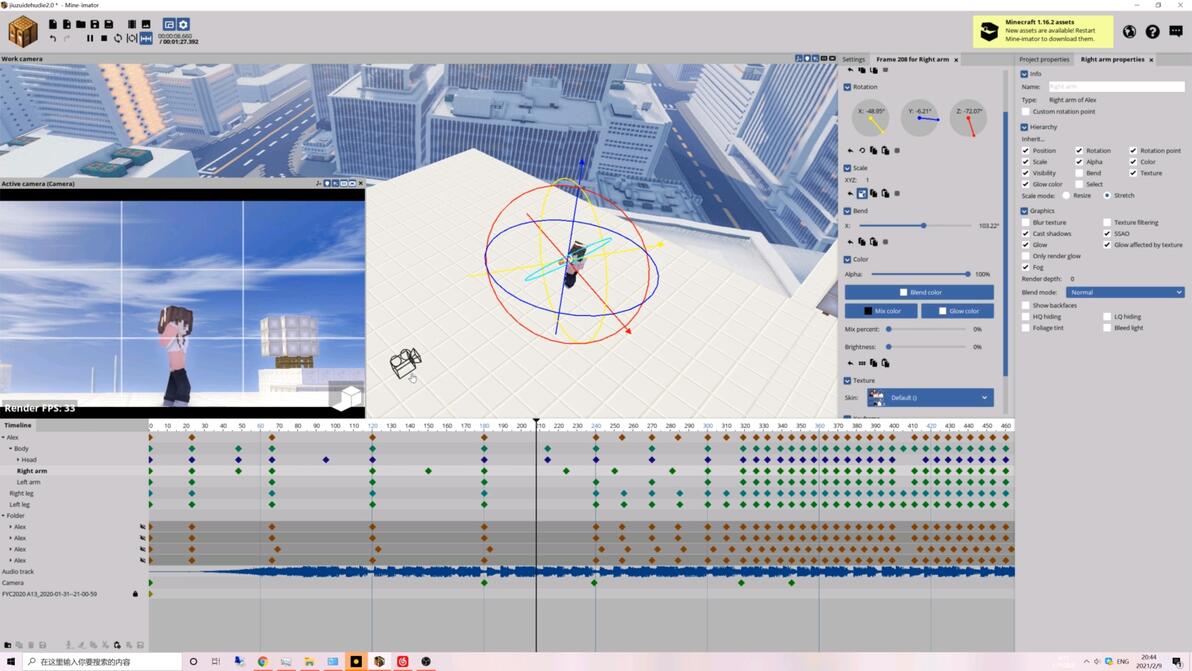Click the Export image icon
1192x671 pixels.
tap(146, 24)
